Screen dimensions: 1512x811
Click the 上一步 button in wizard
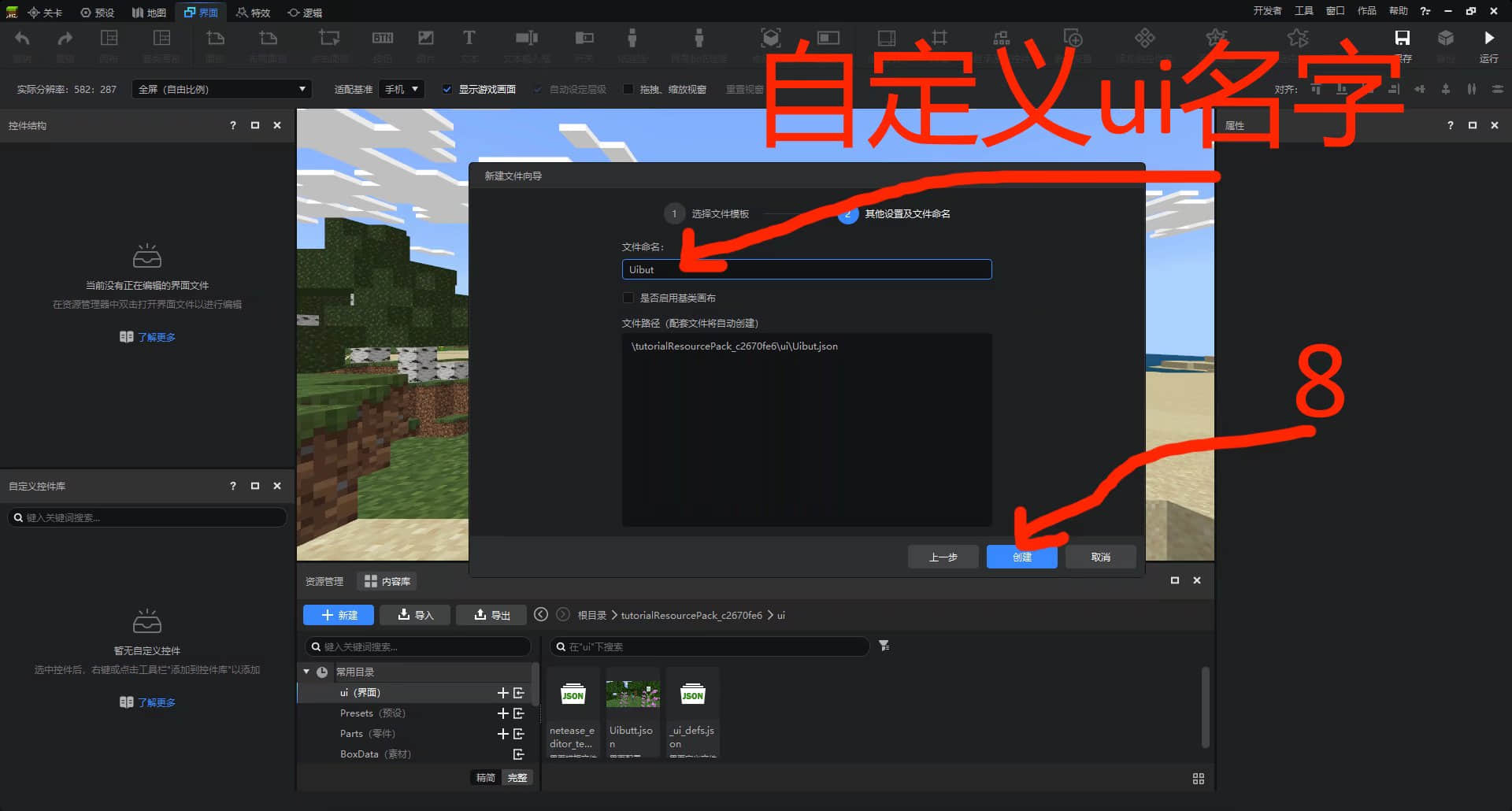943,557
